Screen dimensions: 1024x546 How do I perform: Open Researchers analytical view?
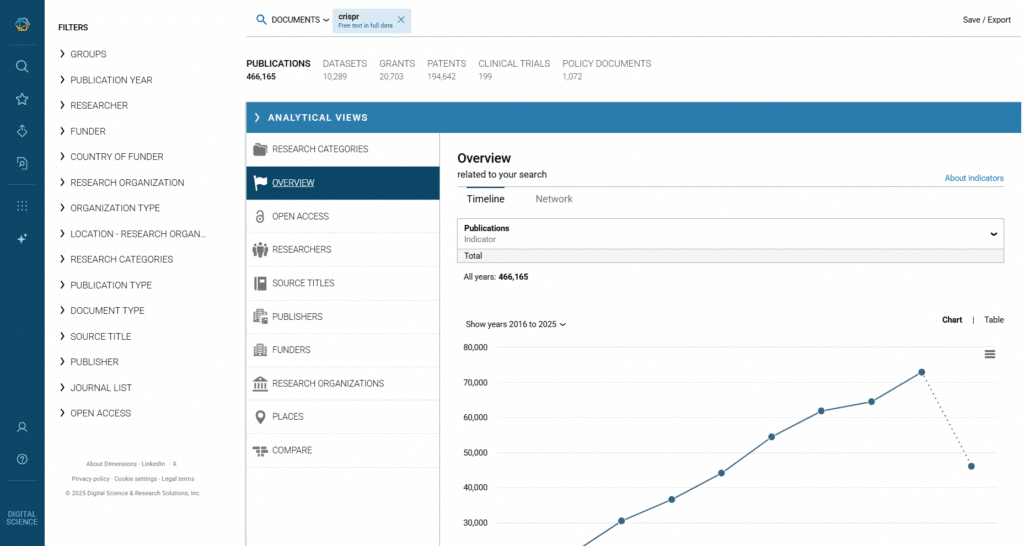coord(301,250)
